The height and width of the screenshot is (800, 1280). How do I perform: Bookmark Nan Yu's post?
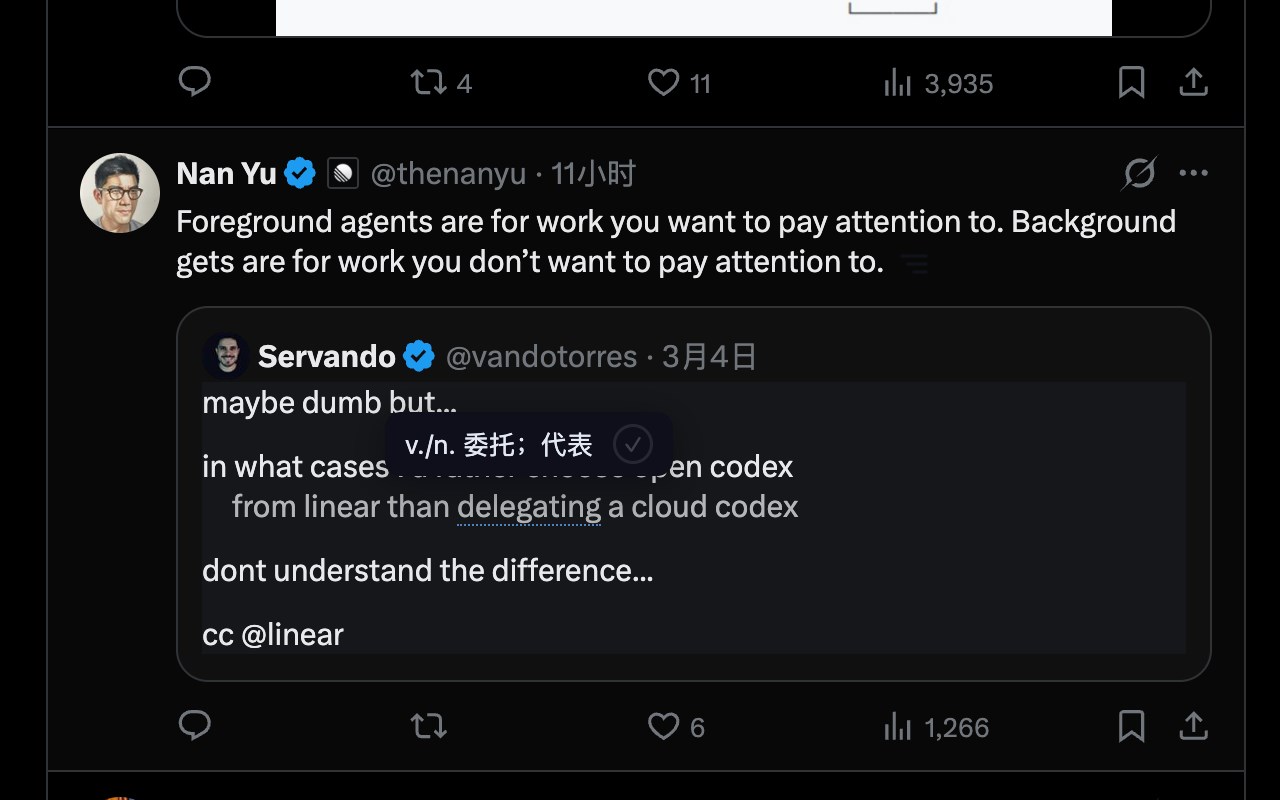(1131, 726)
